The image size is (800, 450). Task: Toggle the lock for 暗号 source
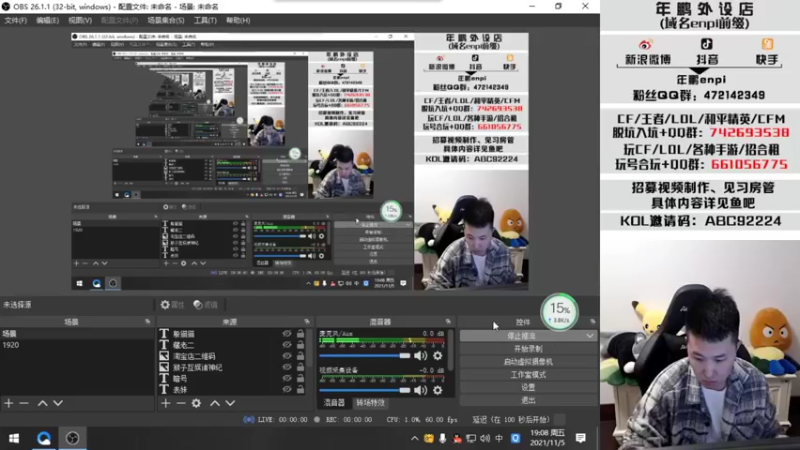point(301,379)
